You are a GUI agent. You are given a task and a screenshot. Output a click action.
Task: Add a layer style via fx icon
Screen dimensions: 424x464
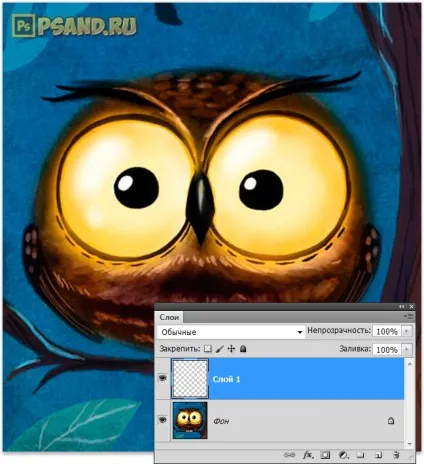308,455
